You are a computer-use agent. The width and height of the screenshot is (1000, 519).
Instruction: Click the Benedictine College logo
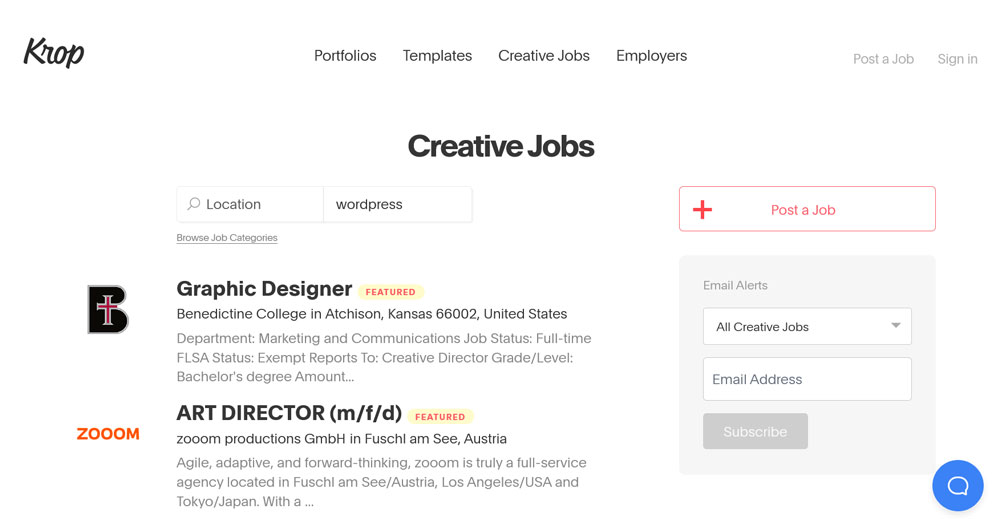108,309
